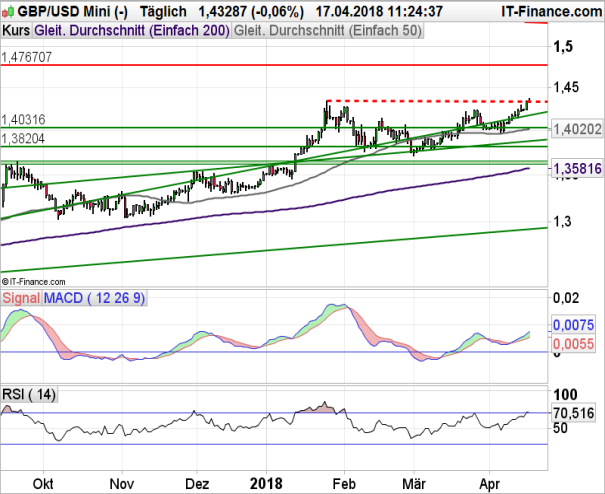Screen dimensions: 605x494
Task: Click the 0,0075 MACD value tag
Action: [573, 325]
